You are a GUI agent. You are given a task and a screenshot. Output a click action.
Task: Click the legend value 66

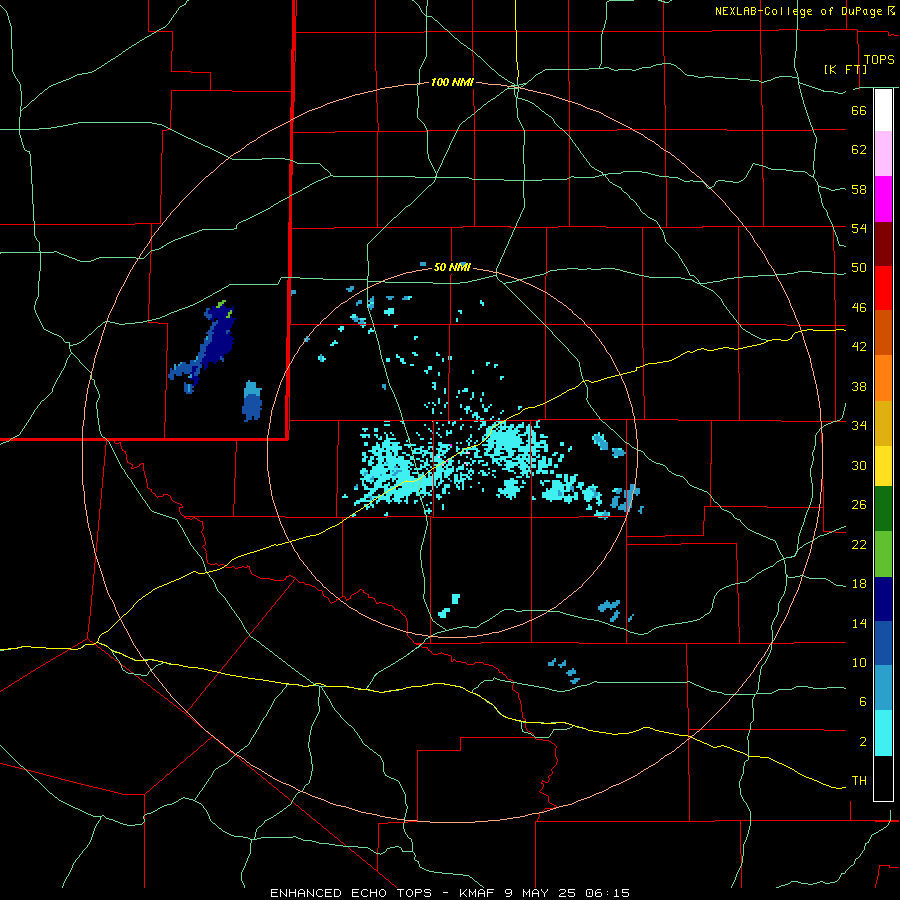point(859,110)
